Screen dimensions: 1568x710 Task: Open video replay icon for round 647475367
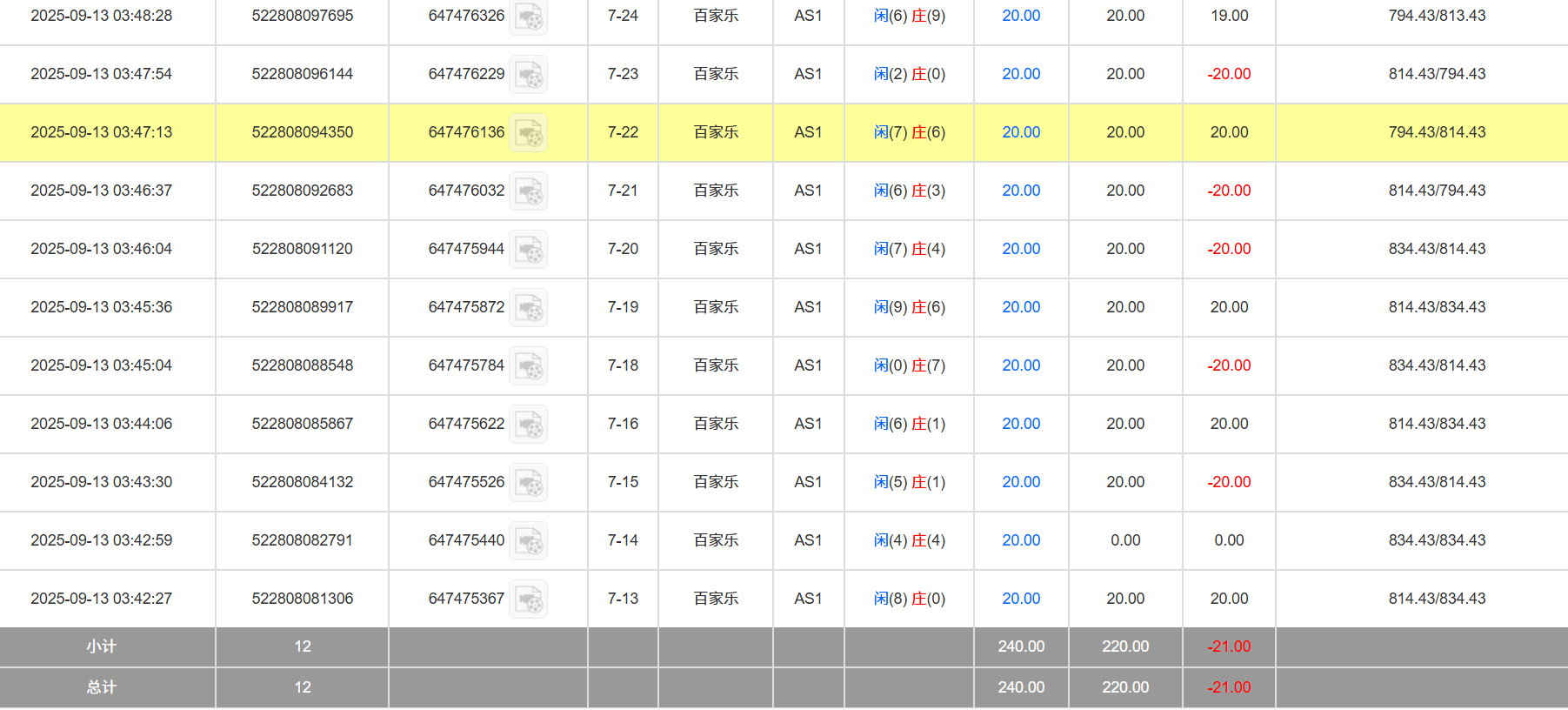click(x=528, y=599)
